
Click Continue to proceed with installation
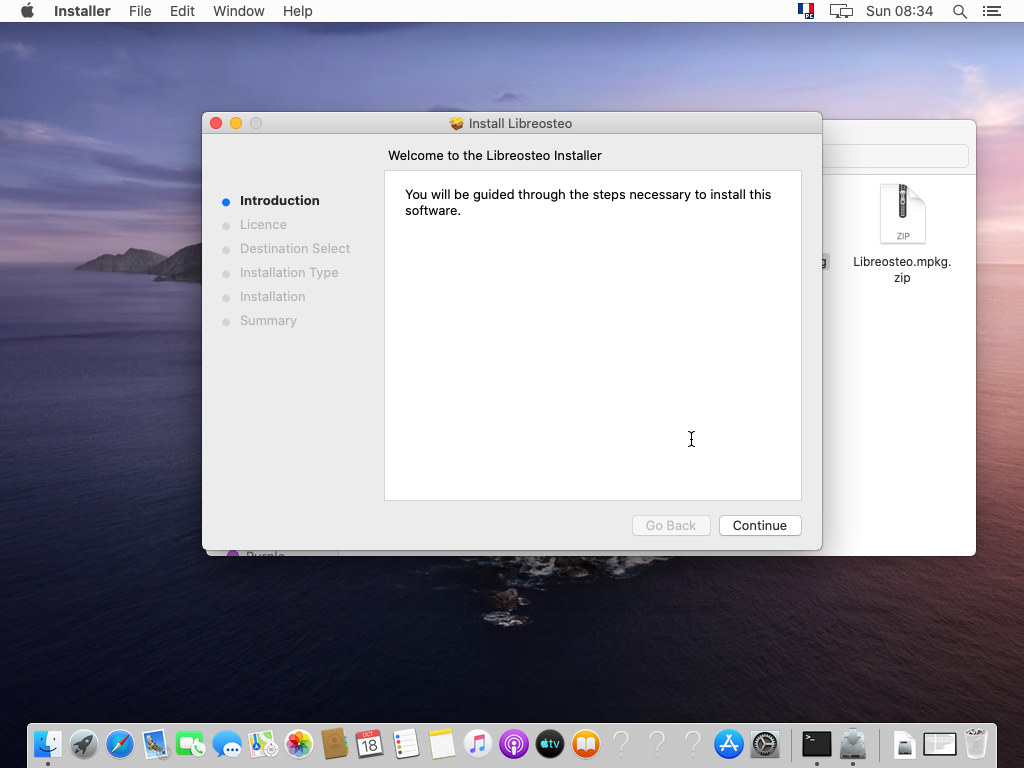760,526
